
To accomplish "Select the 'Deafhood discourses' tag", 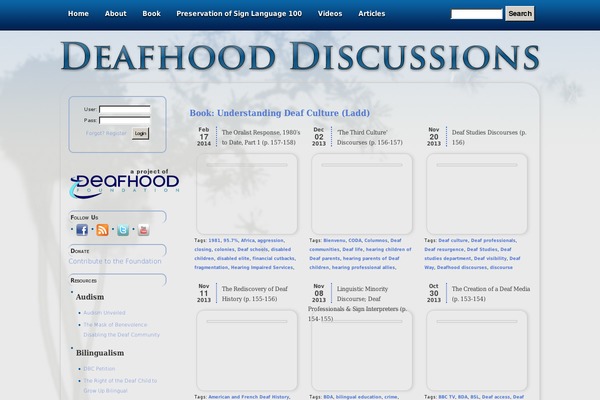I will [x=462, y=267].
